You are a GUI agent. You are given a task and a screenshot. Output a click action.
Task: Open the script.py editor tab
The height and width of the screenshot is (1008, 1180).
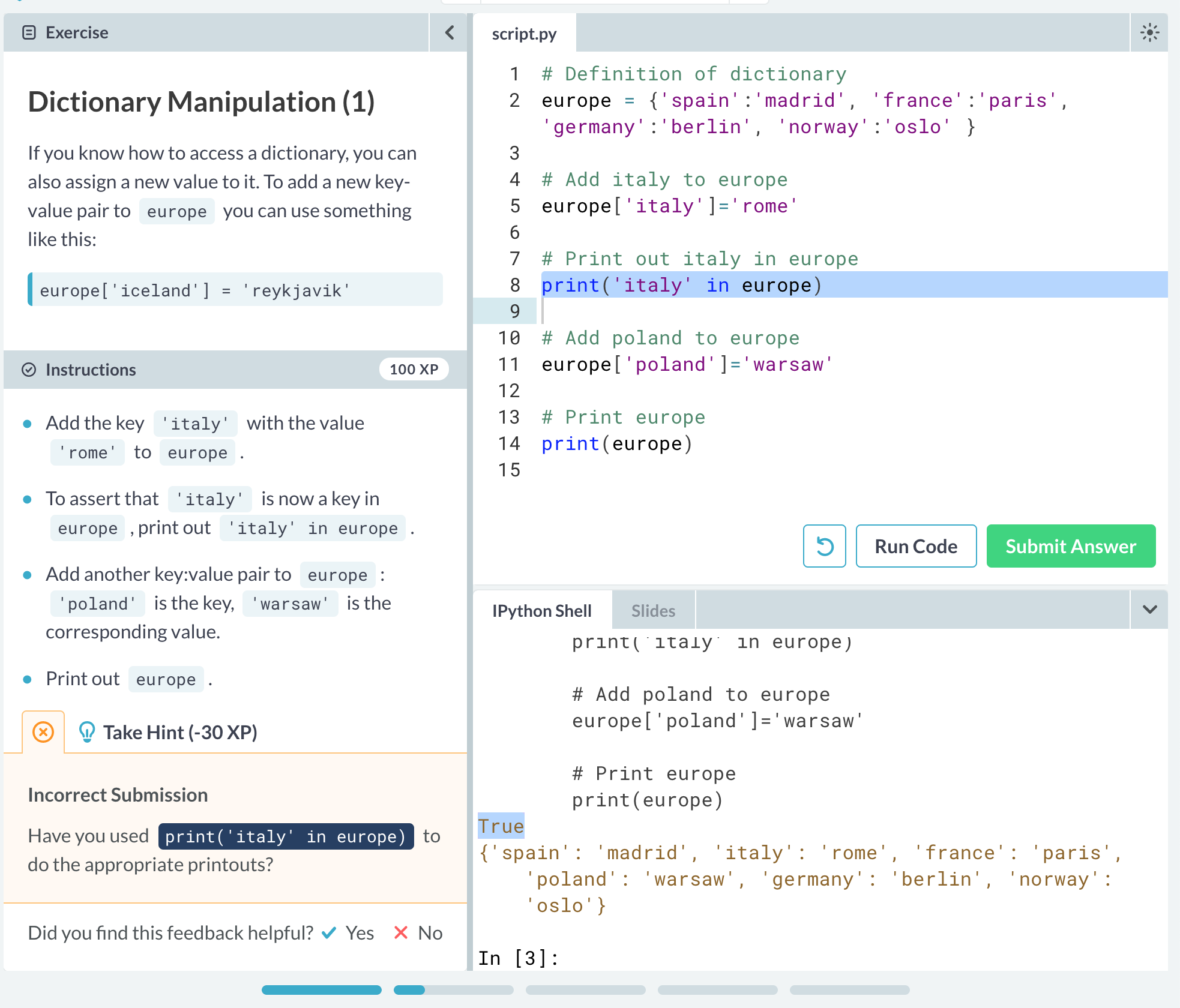pos(524,34)
